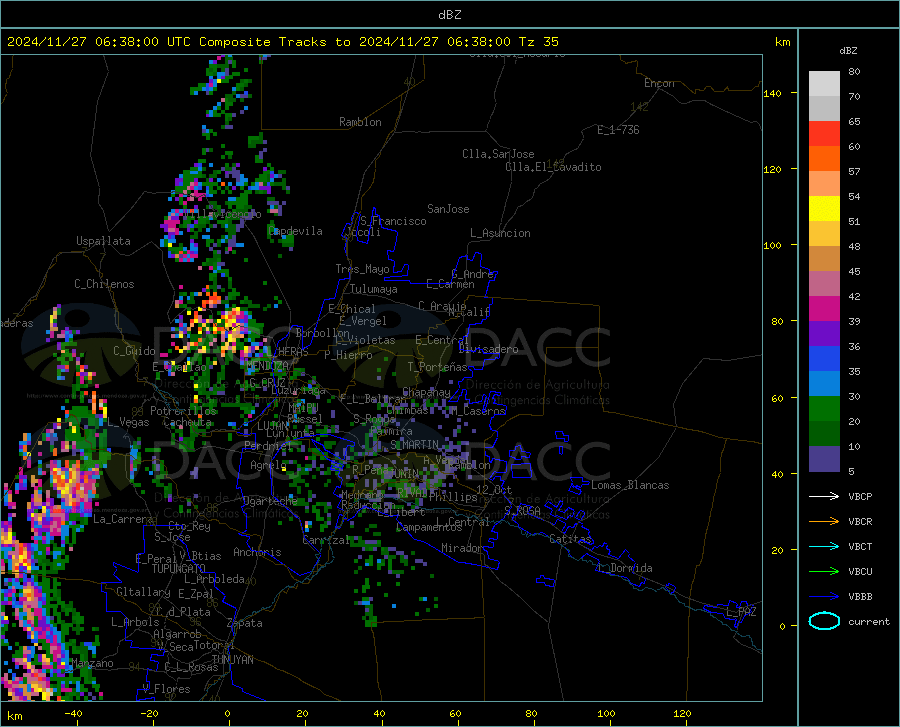Click the Tulumaya map label
900x727 pixels.
374,289
